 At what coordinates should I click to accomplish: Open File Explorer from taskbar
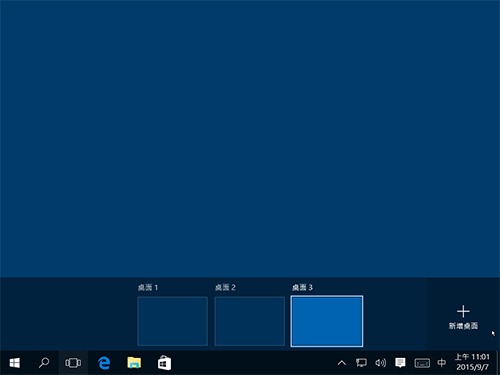(x=134, y=363)
